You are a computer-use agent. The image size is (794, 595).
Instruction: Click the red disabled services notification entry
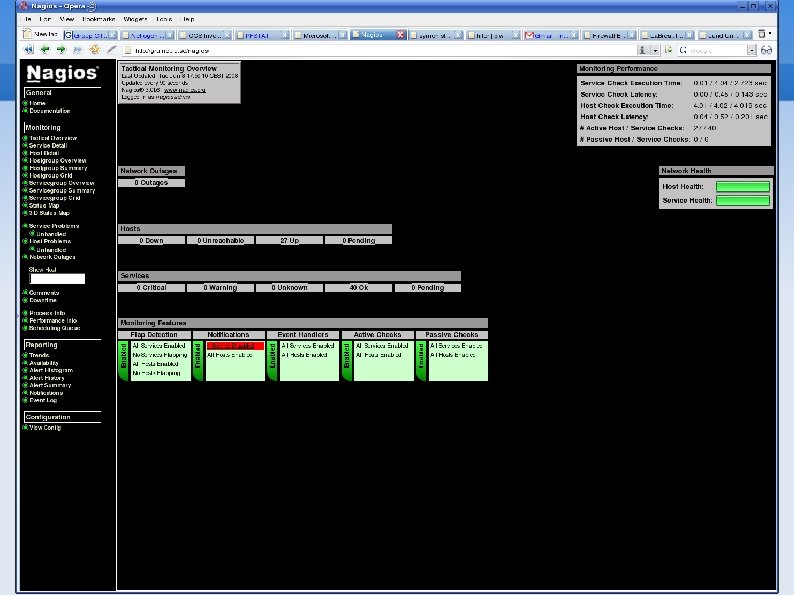[x=235, y=346]
